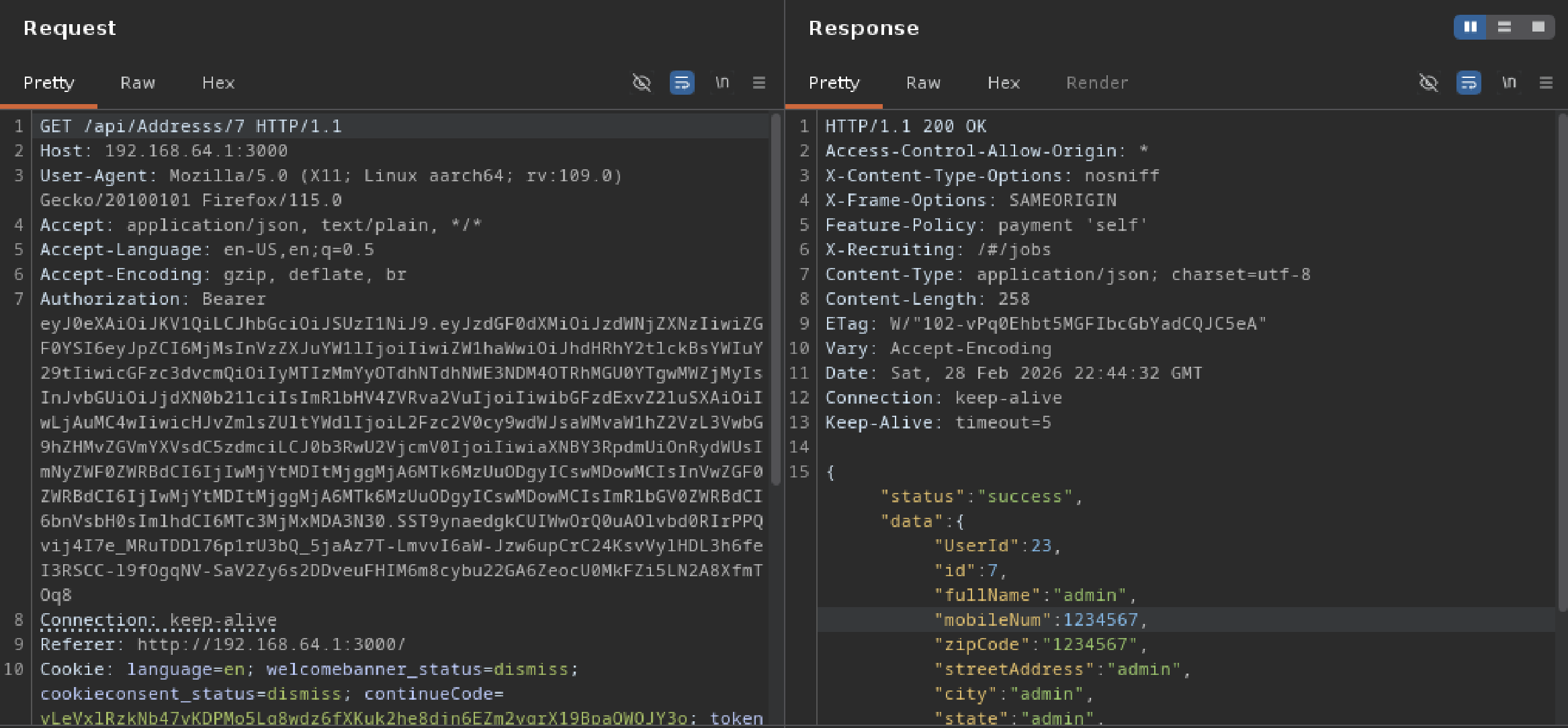Image resolution: width=1568 pixels, height=728 pixels.
Task: Click the "UserId":23 JSON line
Action: (998, 546)
